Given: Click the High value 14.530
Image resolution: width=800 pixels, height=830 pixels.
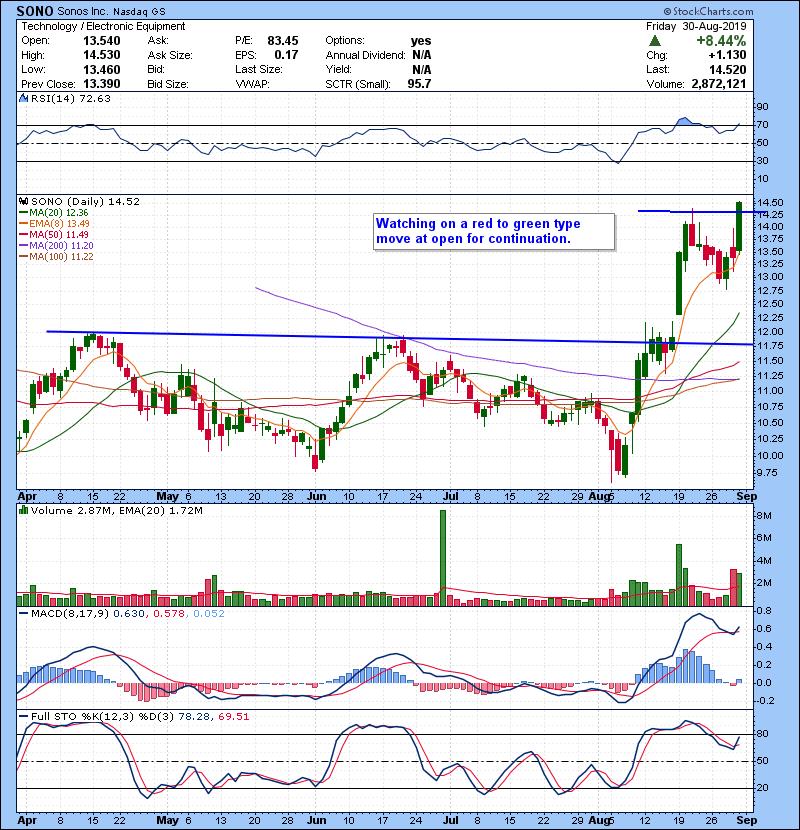Looking at the screenshot, I should coord(102,55).
